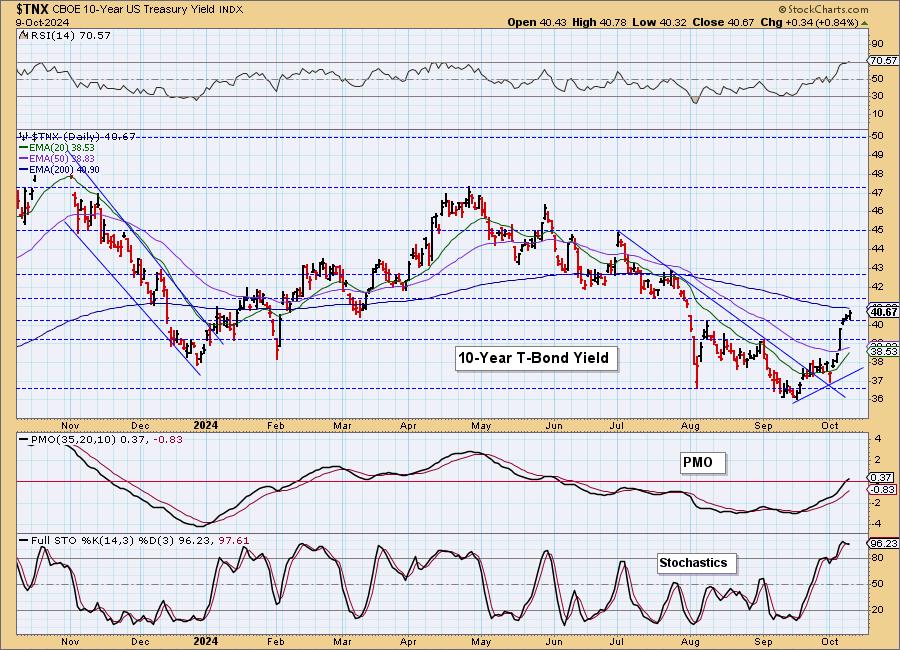Click the $TNX ticker symbol in the header
This screenshot has width=900, height=650.
coord(33,9)
